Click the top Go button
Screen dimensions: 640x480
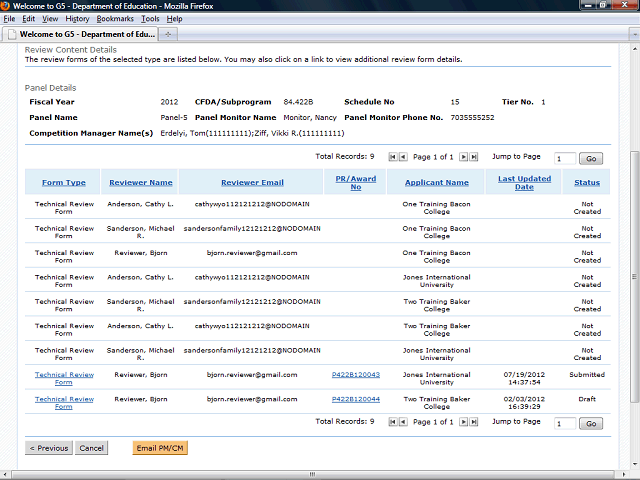pos(591,158)
